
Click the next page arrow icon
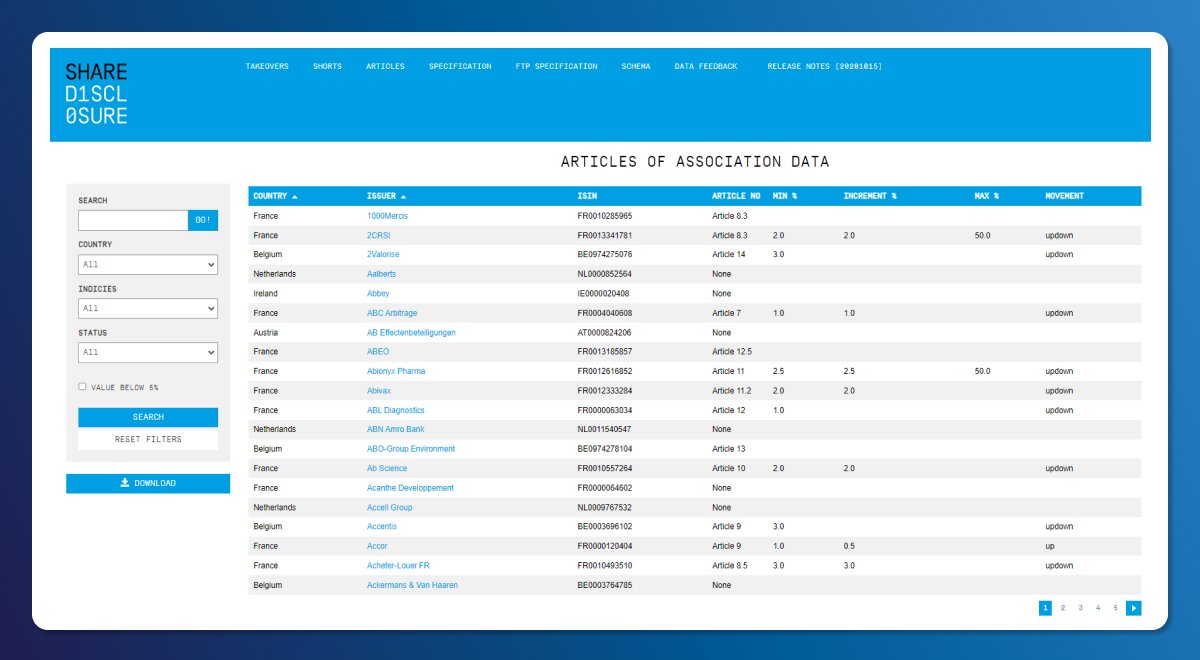click(x=1133, y=608)
